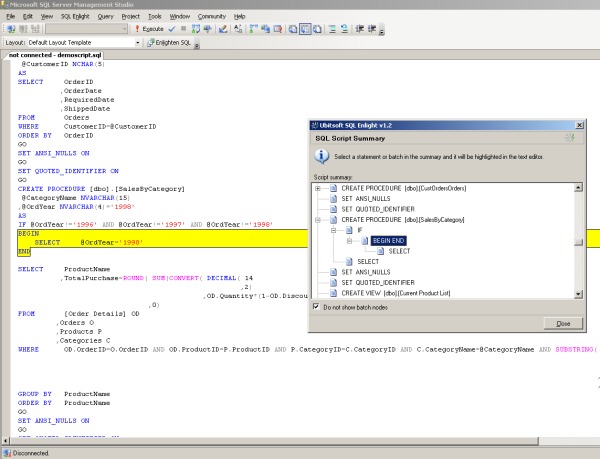Open the Query menu

106,16
